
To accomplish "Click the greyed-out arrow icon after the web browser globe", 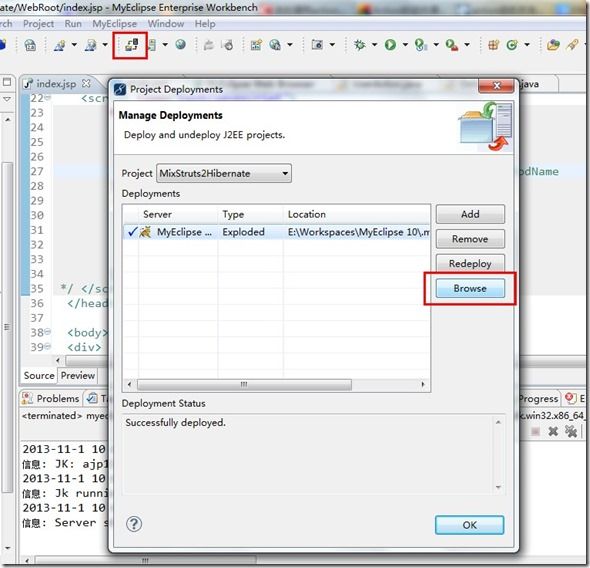I will [208, 45].
